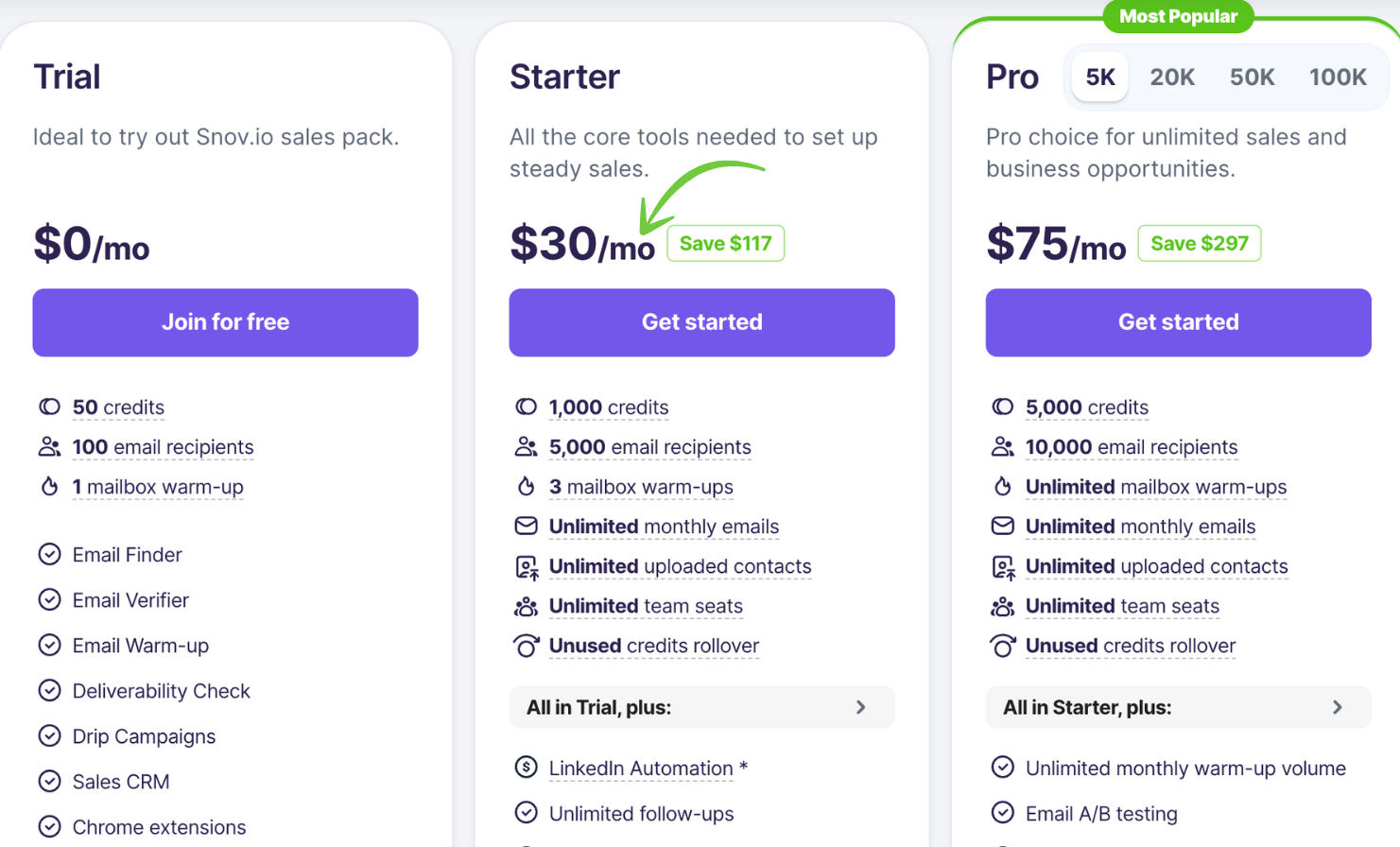The image size is (1400, 847).
Task: Click the flame warm-up icon in Starter plan
Action: tap(526, 486)
